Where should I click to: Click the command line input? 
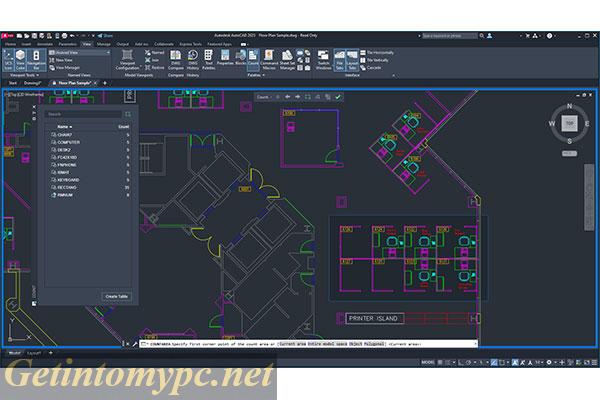click(x=308, y=344)
